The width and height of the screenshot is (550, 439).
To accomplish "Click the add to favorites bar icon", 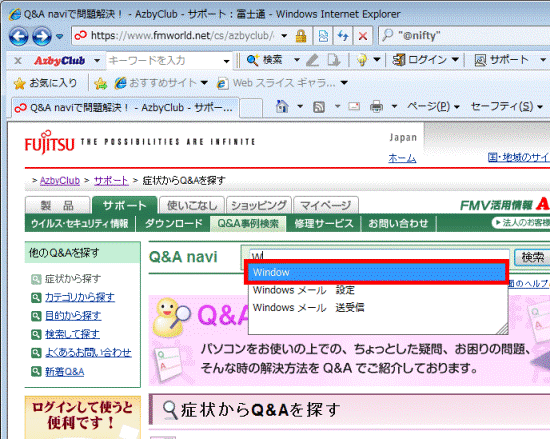I will 100,83.
